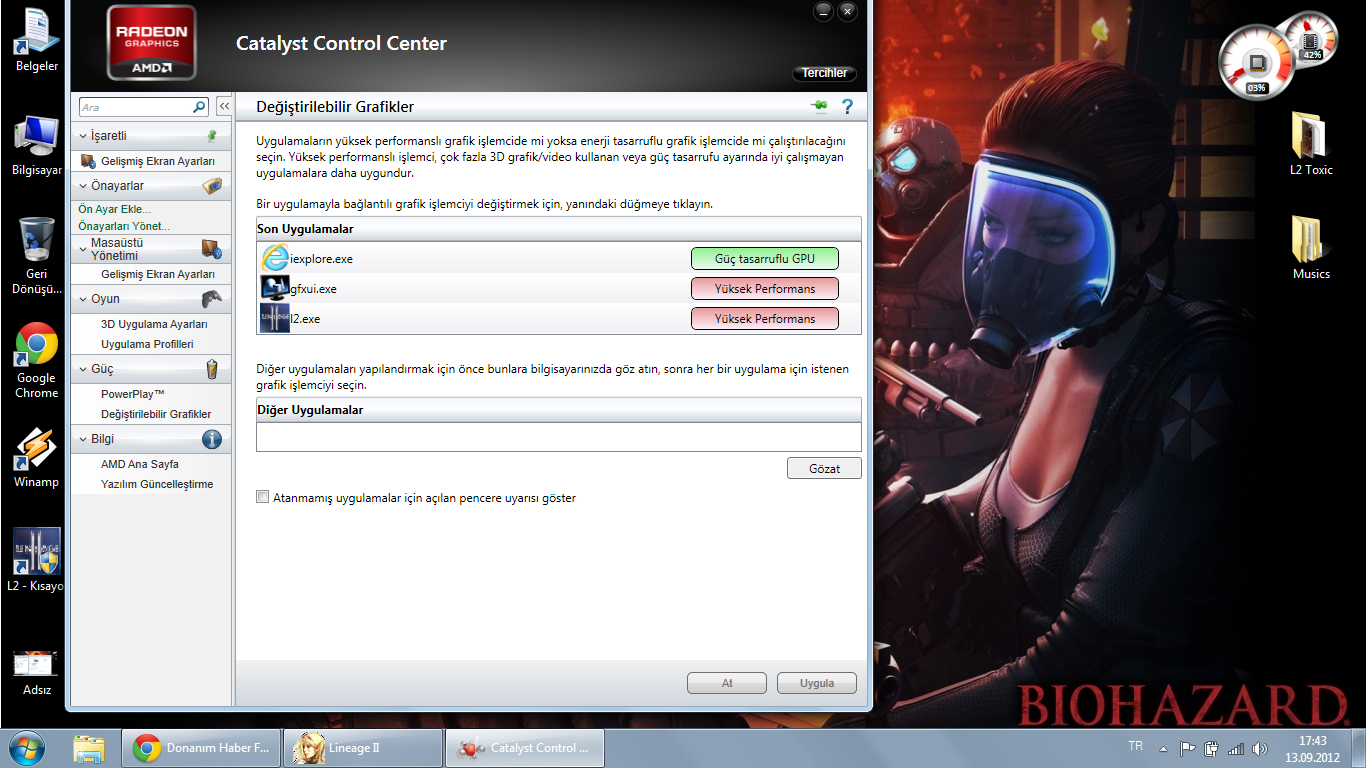This screenshot has height=768, width=1366.
Task: Toggle iexplore.exe Güç tasarruflu GPU button
Action: (x=764, y=259)
